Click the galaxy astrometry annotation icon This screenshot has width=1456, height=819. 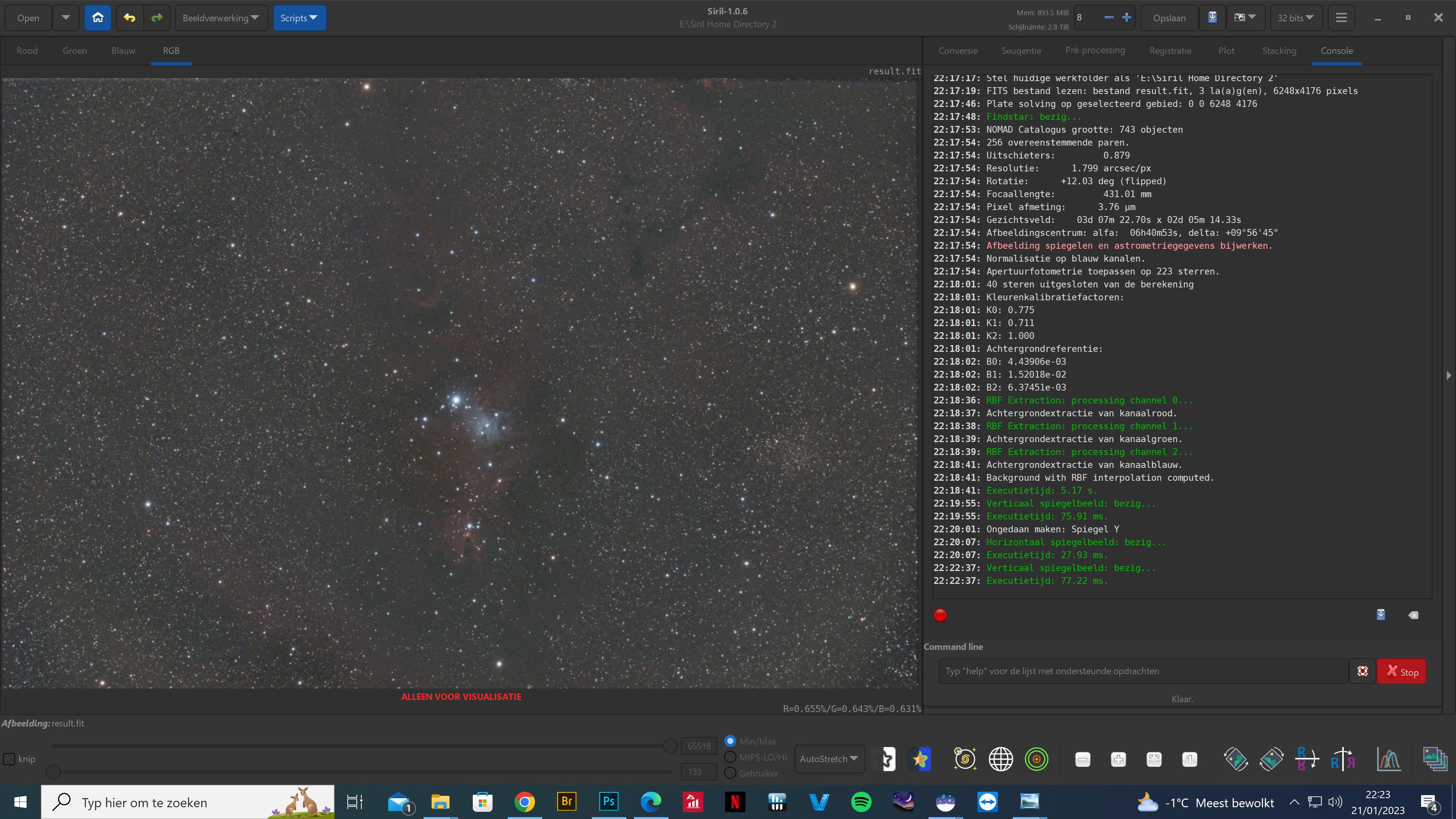coord(965,759)
